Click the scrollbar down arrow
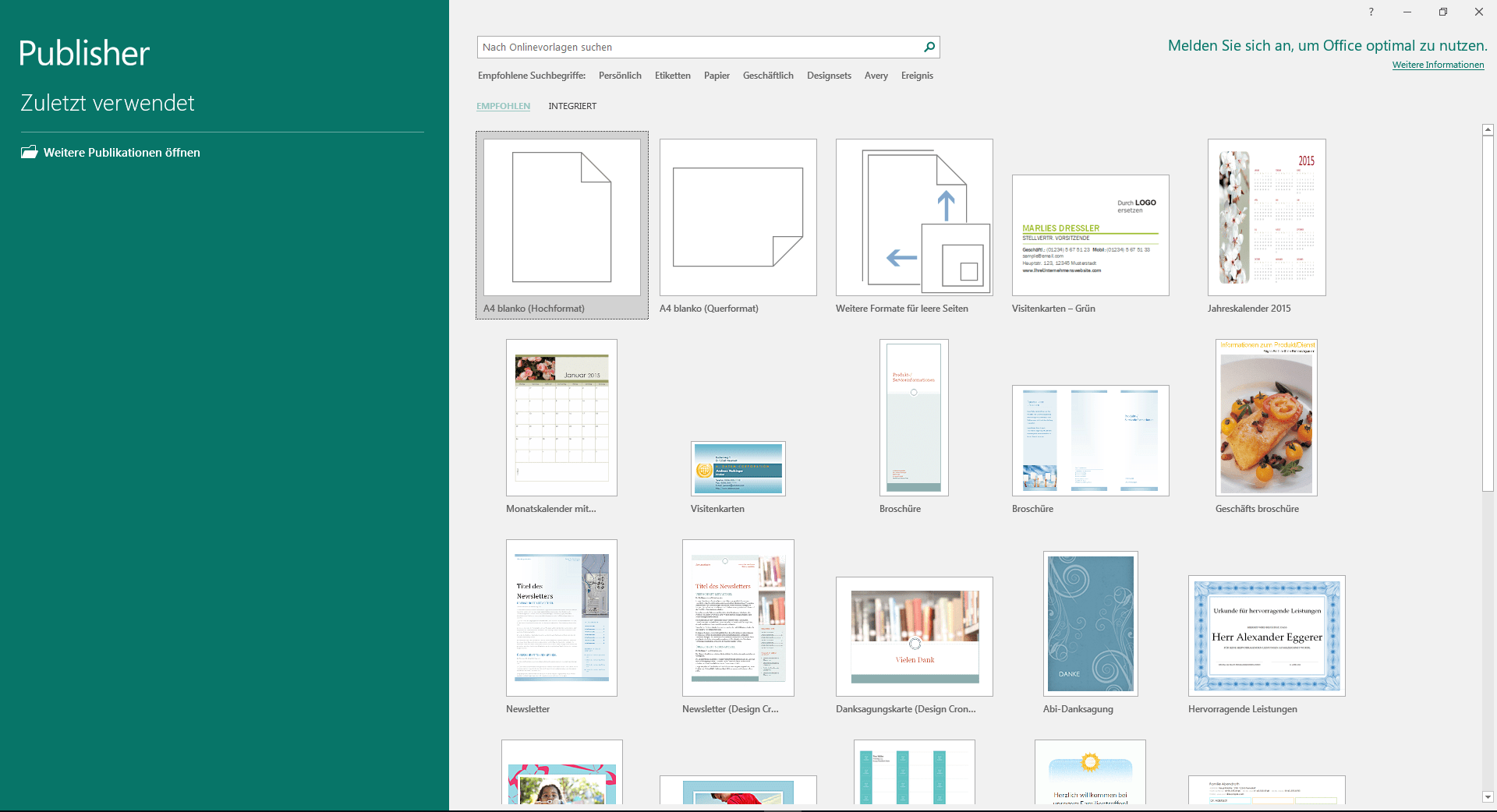This screenshot has height=812, width=1497. click(1488, 797)
